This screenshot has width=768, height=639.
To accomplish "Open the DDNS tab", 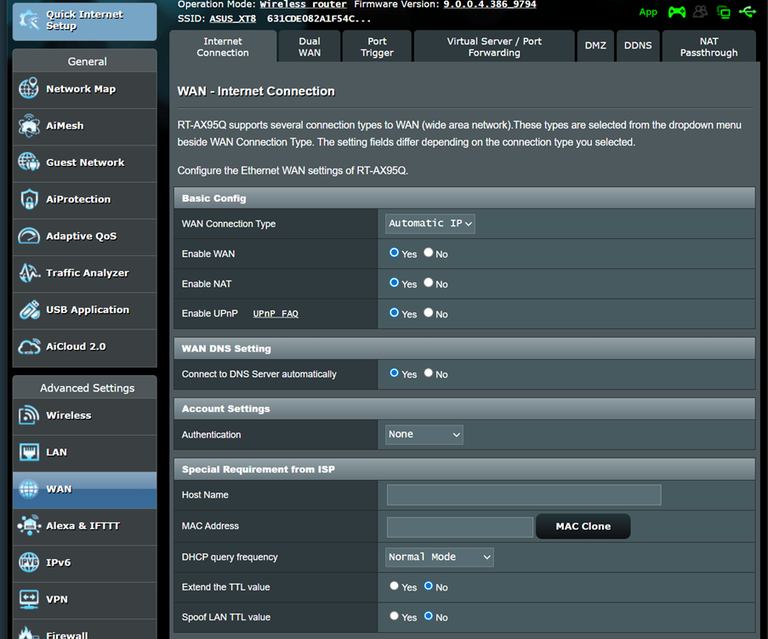I will [638, 46].
